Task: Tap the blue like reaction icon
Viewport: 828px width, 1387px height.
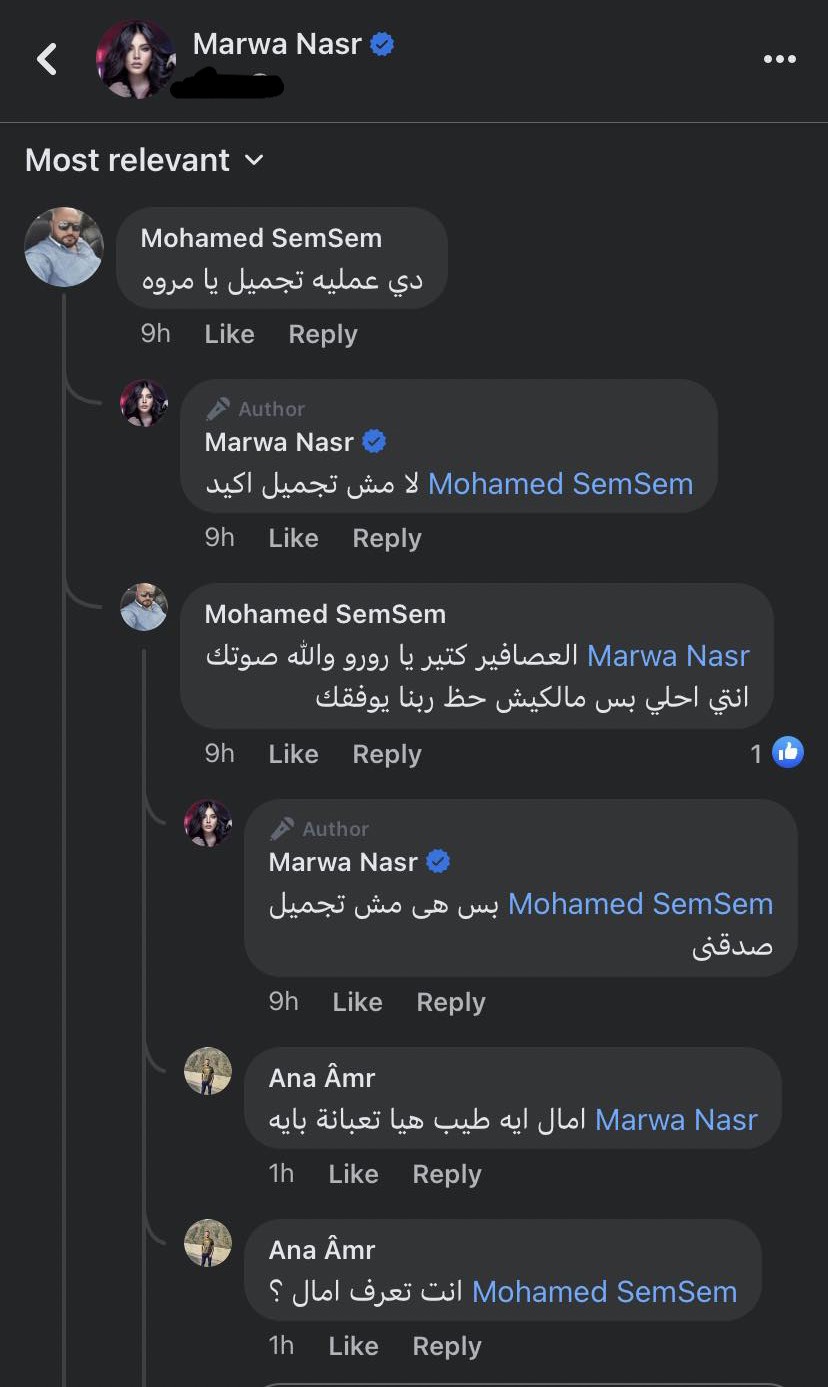Action: point(788,752)
